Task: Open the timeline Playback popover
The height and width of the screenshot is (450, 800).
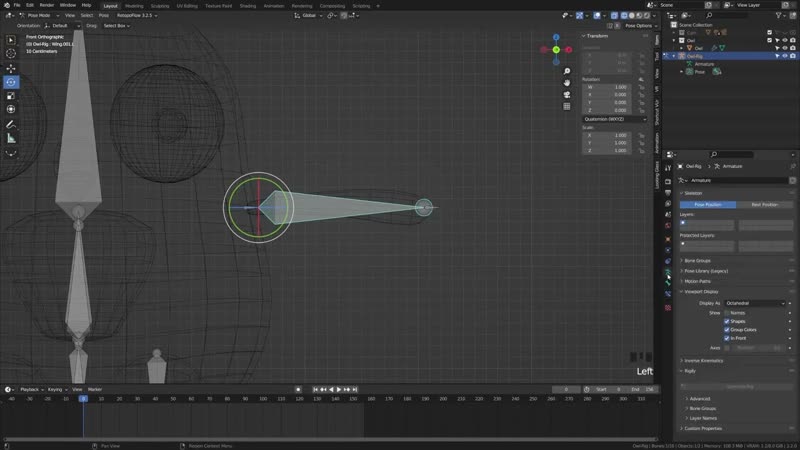Action: click(x=32, y=389)
